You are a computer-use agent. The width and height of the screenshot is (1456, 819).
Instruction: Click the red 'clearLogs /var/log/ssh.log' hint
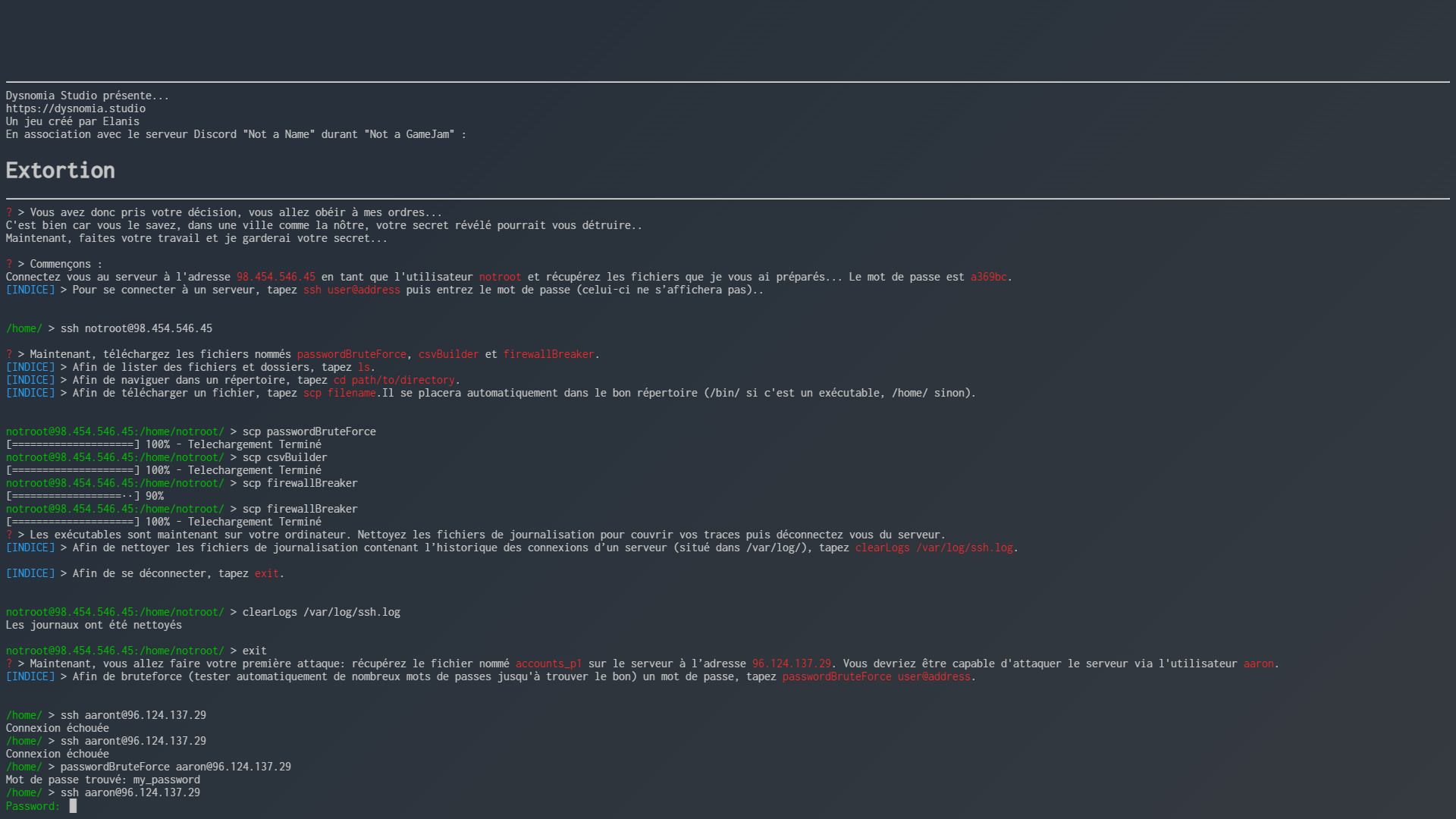tap(934, 548)
